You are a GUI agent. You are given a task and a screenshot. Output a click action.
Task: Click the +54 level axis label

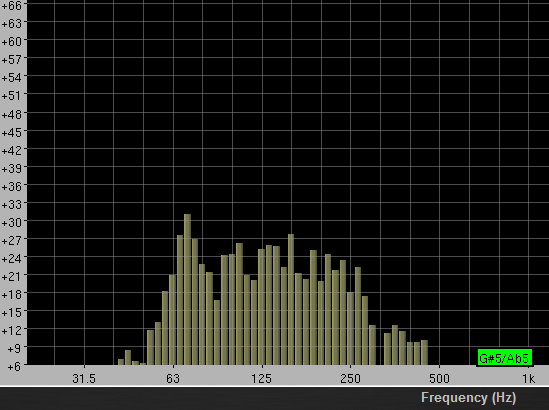[12, 78]
